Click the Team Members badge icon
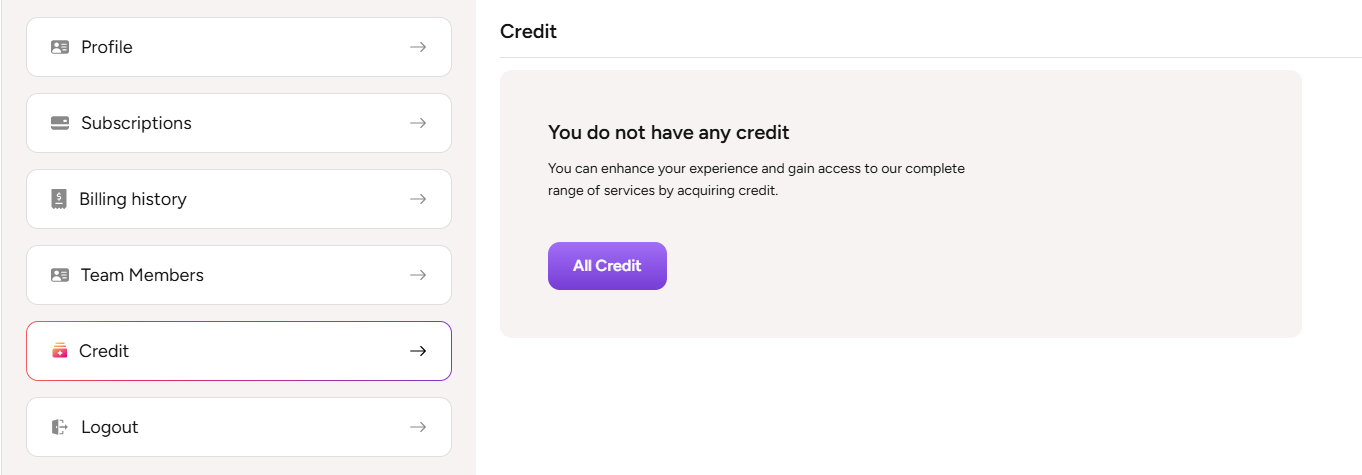The image size is (1362, 475). point(60,275)
